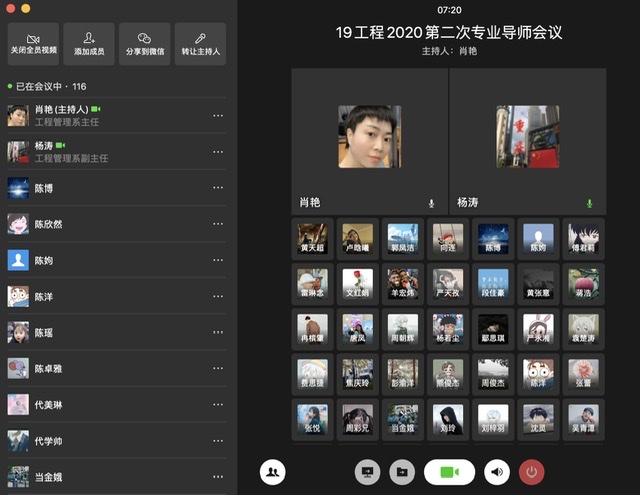Open the participants list icon in bottom bar
This screenshot has height=495, width=640.
[x=272, y=472]
